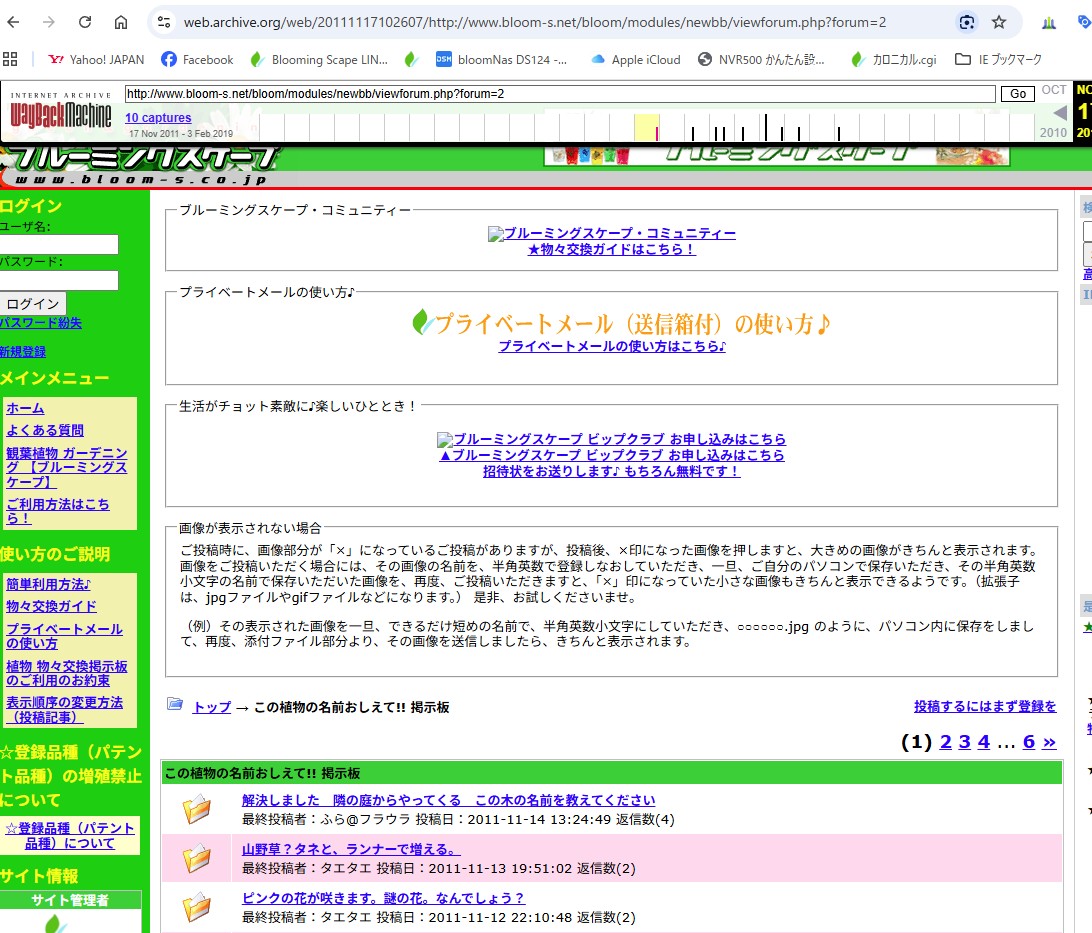
Task: Open 投稿するにはまず登録を link
Action: pyautogui.click(x=985, y=706)
